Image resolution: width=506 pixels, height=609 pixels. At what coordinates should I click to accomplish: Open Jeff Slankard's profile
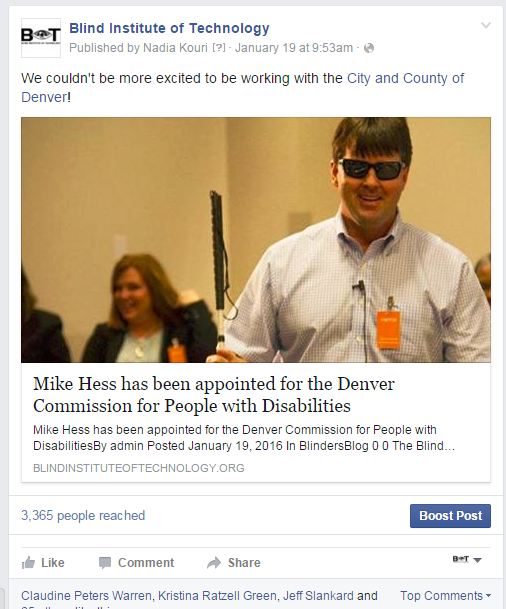click(318, 595)
